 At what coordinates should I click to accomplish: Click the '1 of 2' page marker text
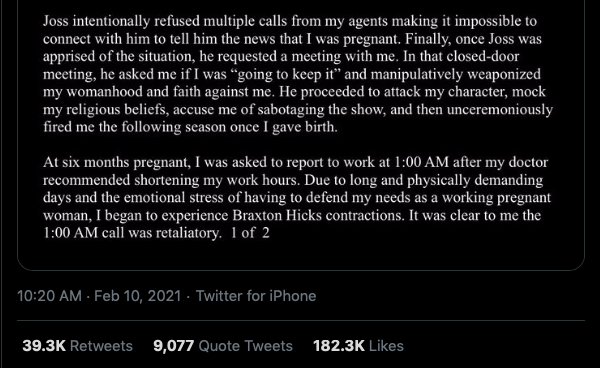point(250,233)
